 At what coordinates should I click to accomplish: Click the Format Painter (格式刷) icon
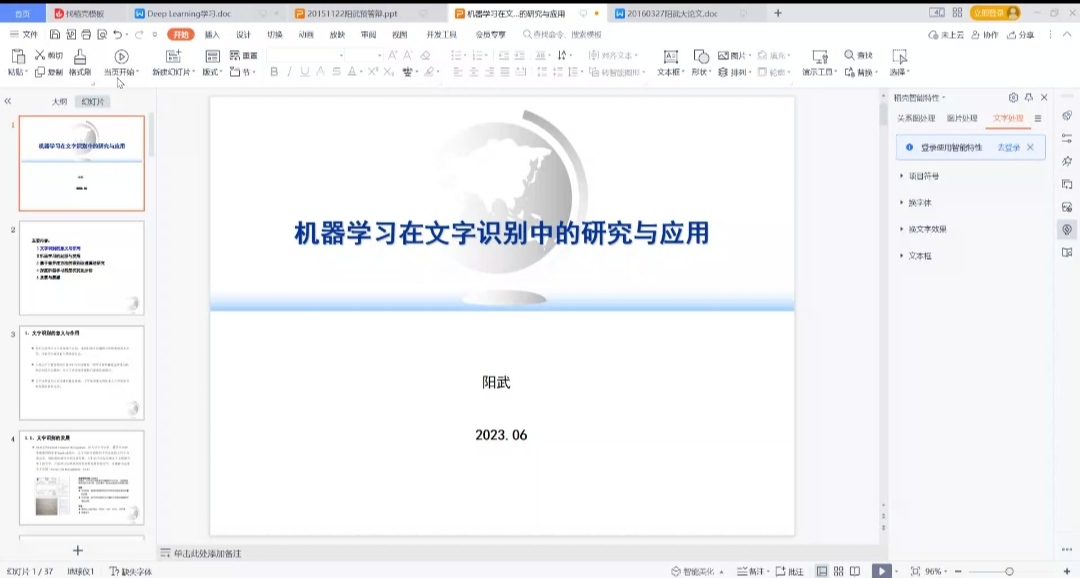[x=80, y=57]
